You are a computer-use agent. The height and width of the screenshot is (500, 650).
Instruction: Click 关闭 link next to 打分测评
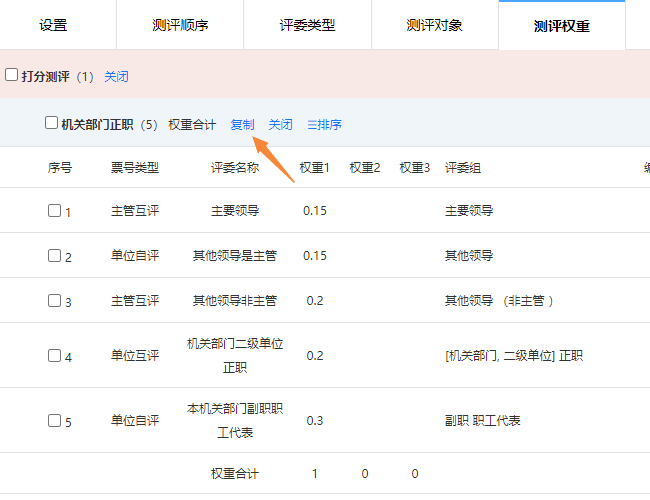pos(116,77)
